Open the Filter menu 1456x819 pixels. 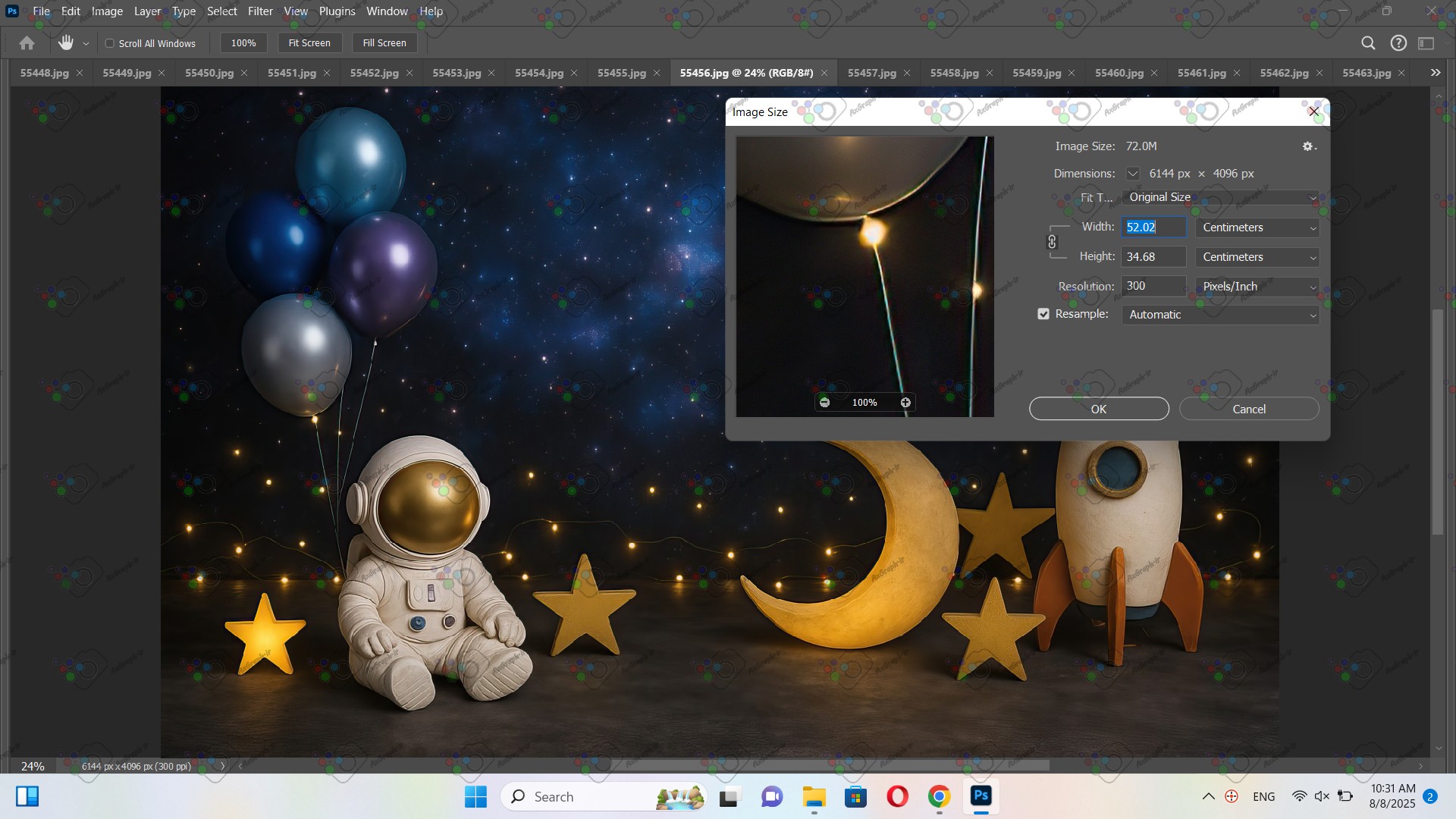pos(260,11)
